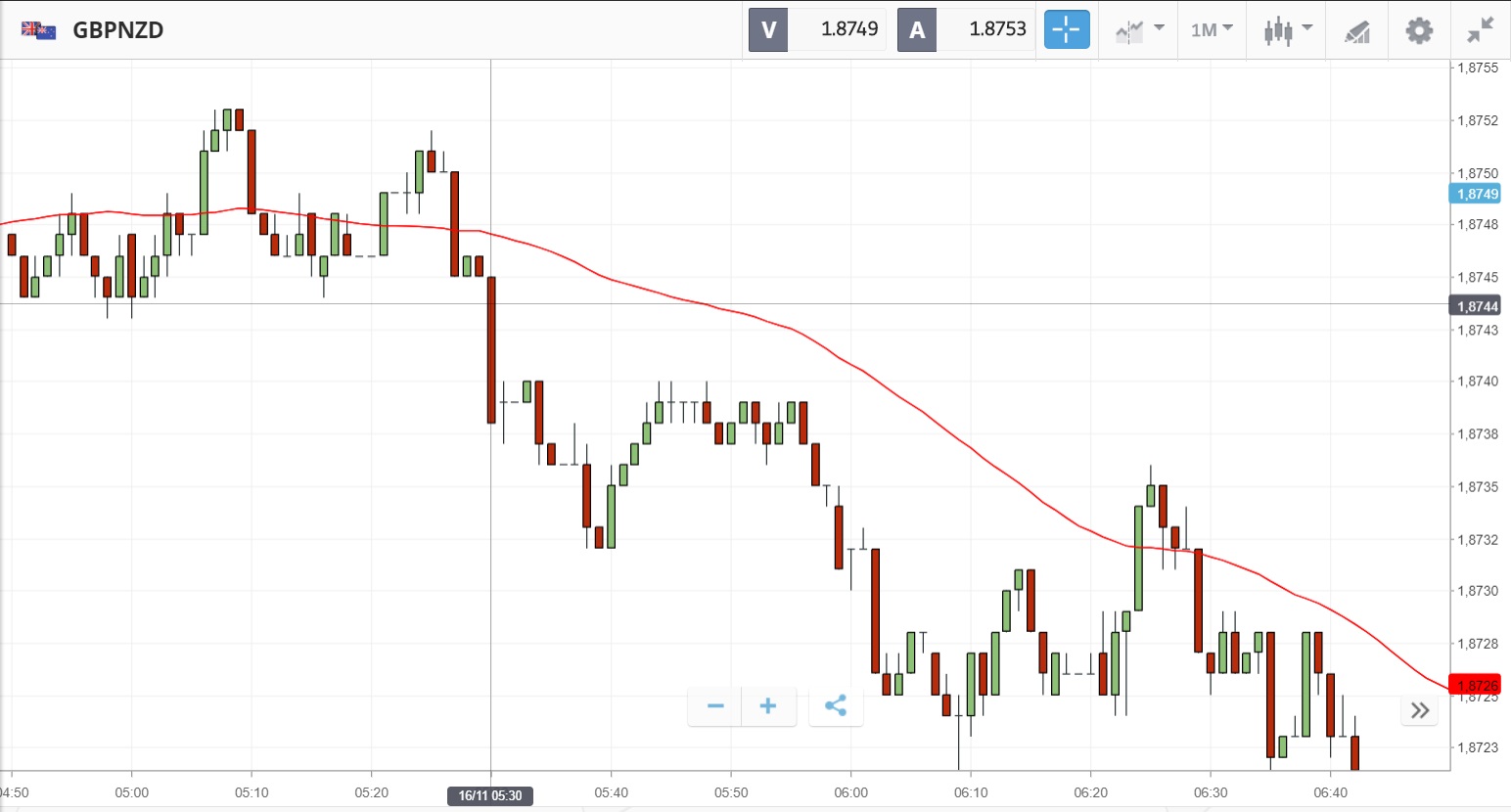Click the V sell button

tap(768, 29)
